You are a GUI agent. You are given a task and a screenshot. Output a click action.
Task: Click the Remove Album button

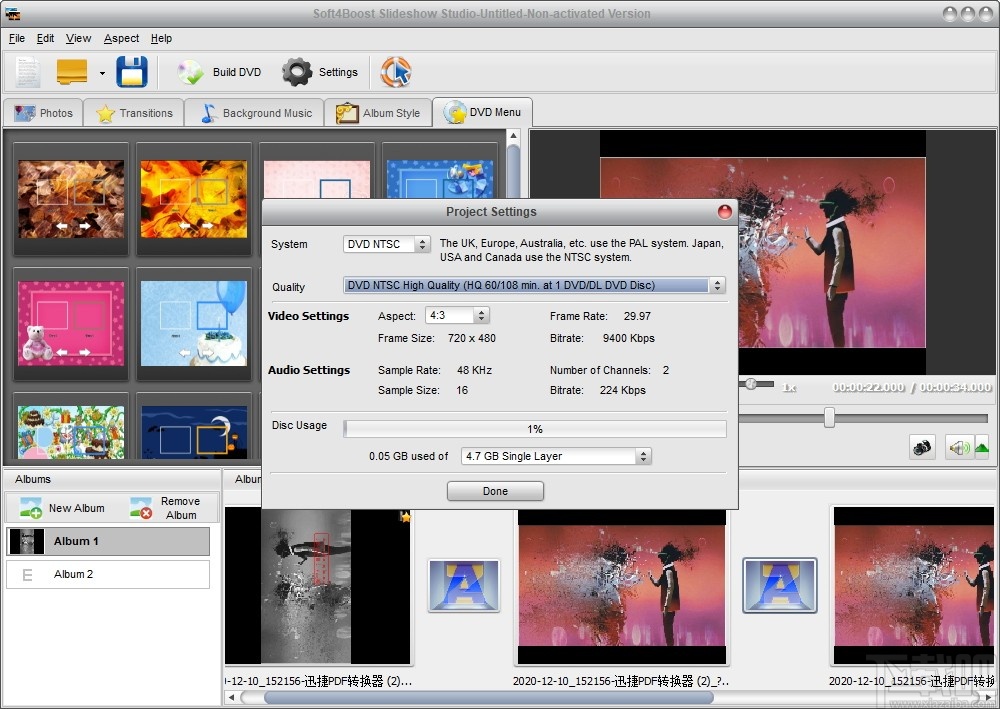coord(166,508)
